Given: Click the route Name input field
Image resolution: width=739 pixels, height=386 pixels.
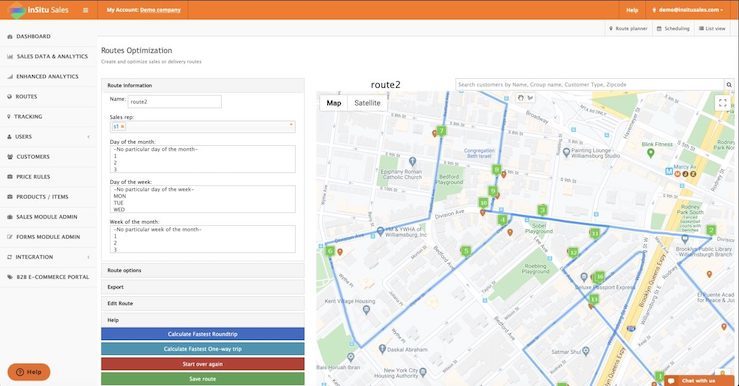Looking at the screenshot, I should (x=174, y=101).
